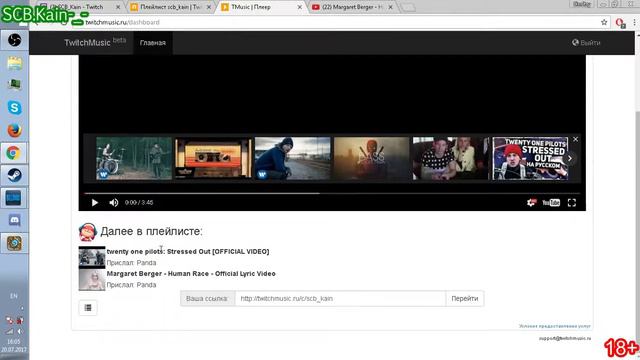640x360 pixels.
Task: Click Margaret Berger Human Race title
Action: tap(191, 273)
